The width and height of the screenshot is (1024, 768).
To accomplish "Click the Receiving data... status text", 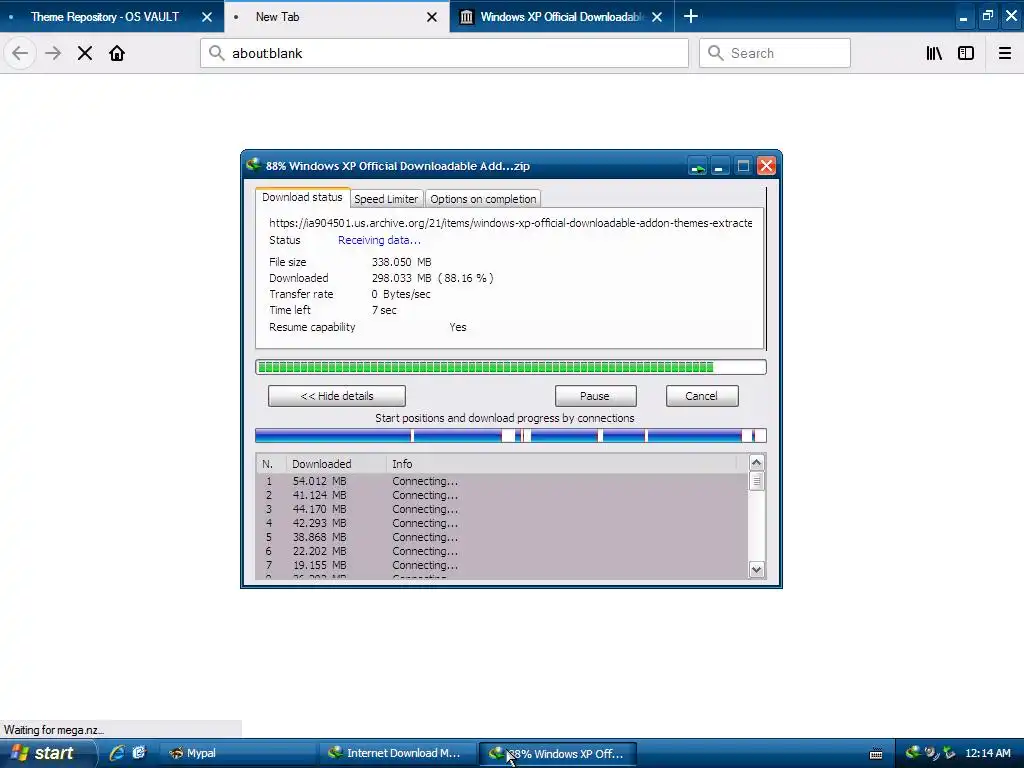I will pos(379,240).
